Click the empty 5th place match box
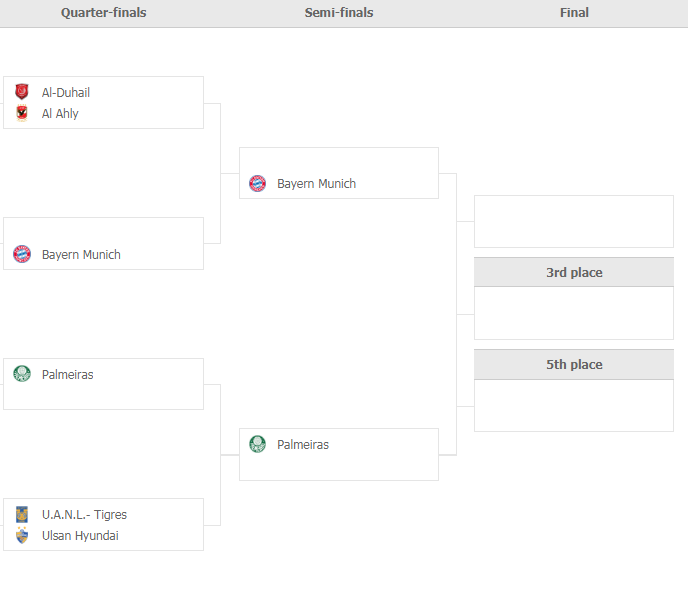The width and height of the screenshot is (688, 608). 573,405
